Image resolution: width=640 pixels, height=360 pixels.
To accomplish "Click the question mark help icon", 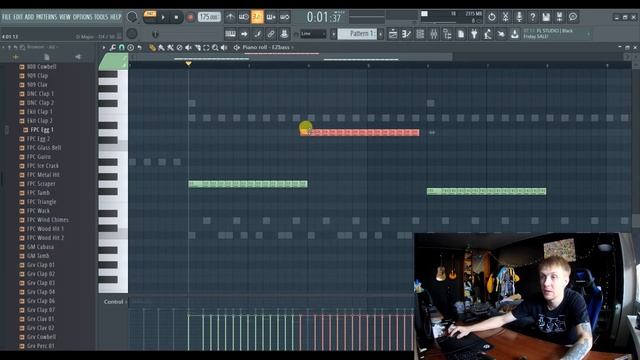I will [533, 17].
